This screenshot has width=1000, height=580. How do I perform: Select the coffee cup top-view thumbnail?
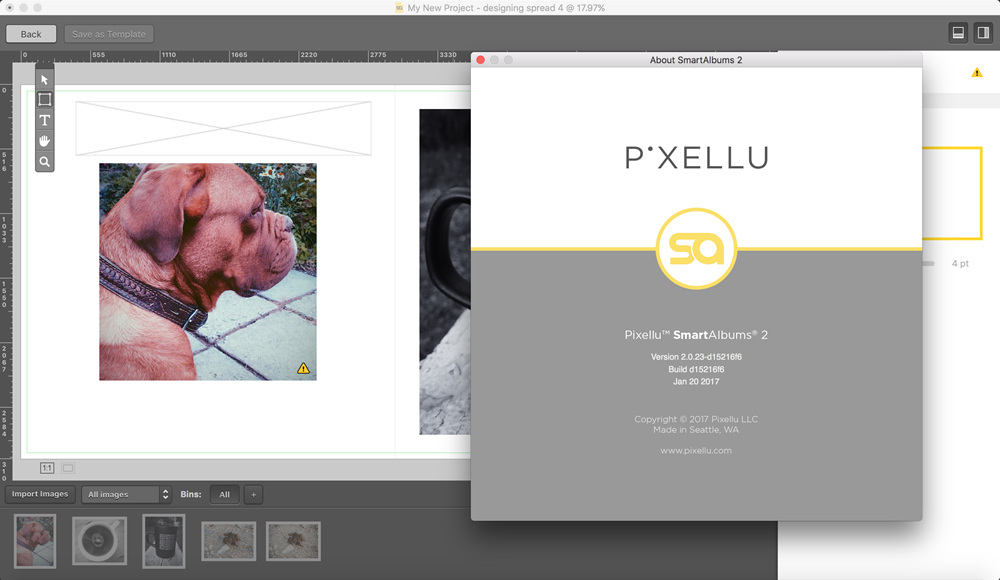pyautogui.click(x=99, y=541)
